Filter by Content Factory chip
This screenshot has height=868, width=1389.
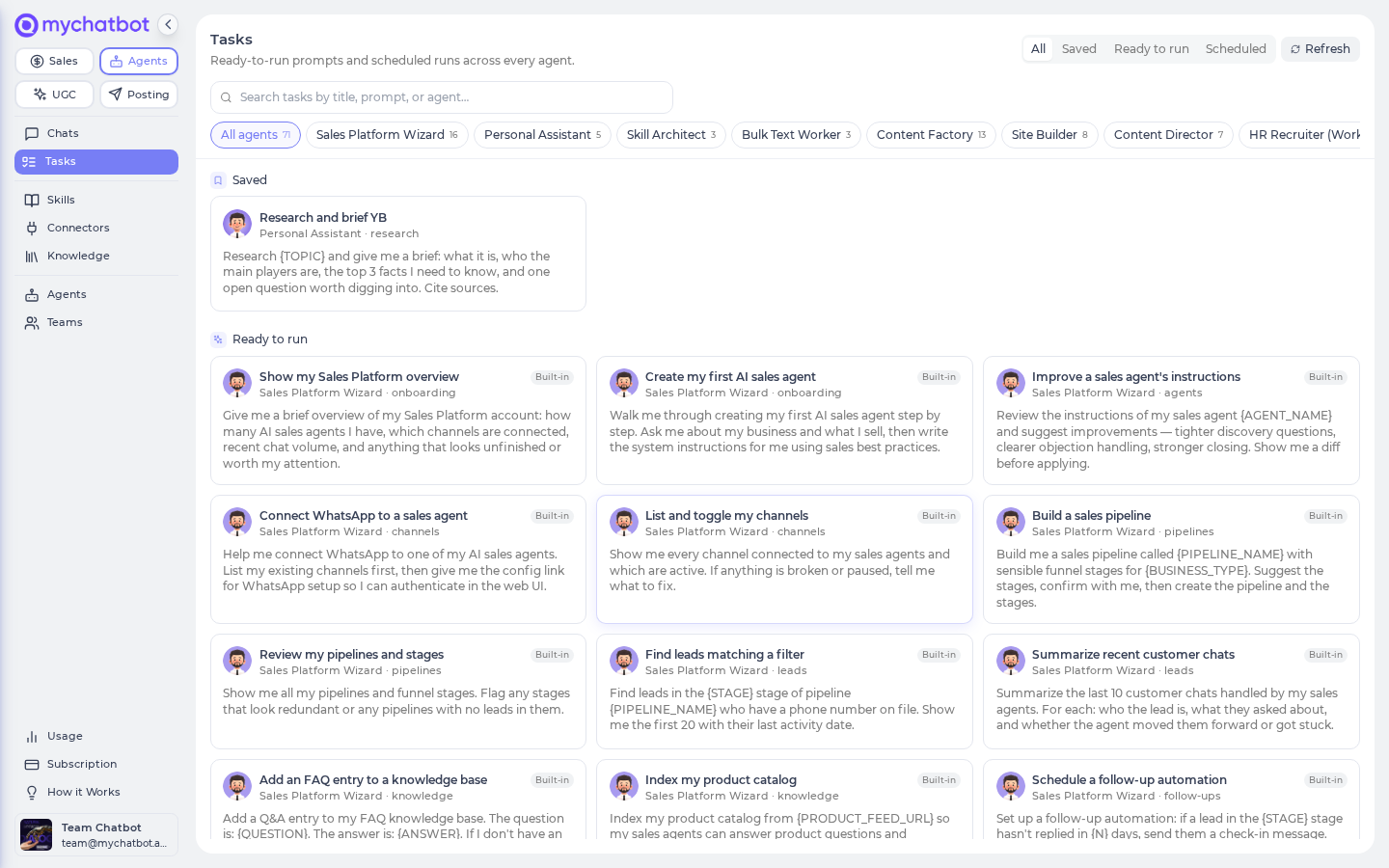(931, 135)
